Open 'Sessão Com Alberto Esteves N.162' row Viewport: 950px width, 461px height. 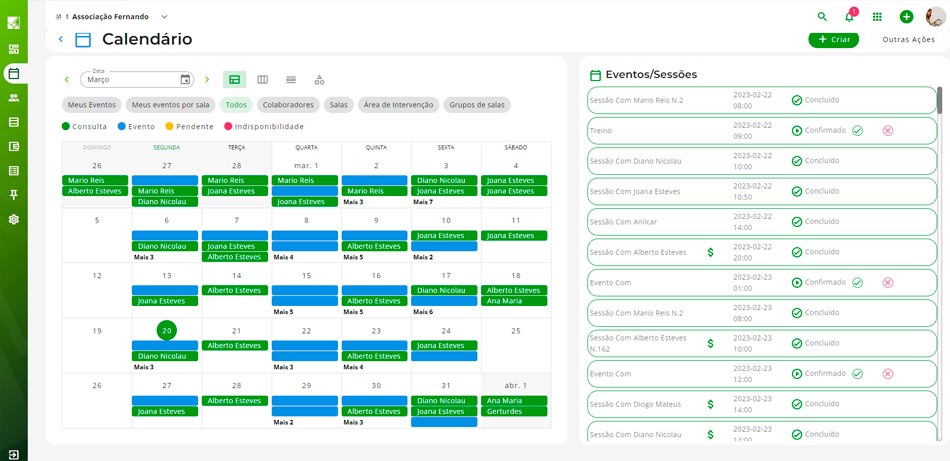(x=762, y=343)
